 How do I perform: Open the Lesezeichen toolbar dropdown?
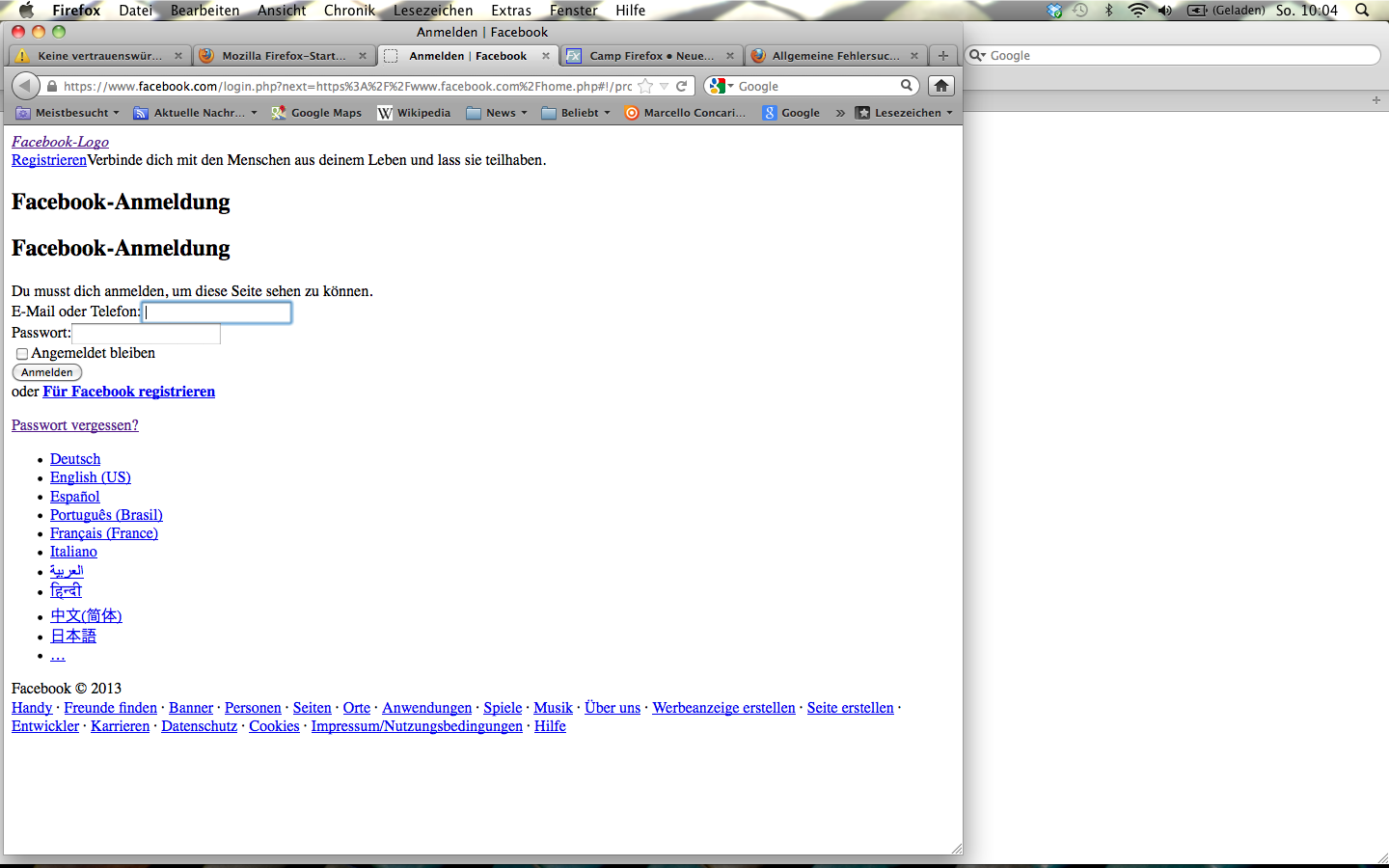click(x=904, y=113)
